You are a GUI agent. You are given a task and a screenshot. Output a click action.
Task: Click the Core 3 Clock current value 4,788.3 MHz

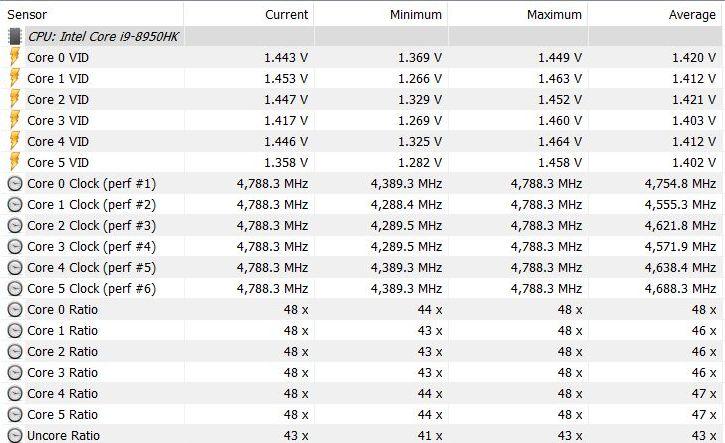tap(272, 246)
